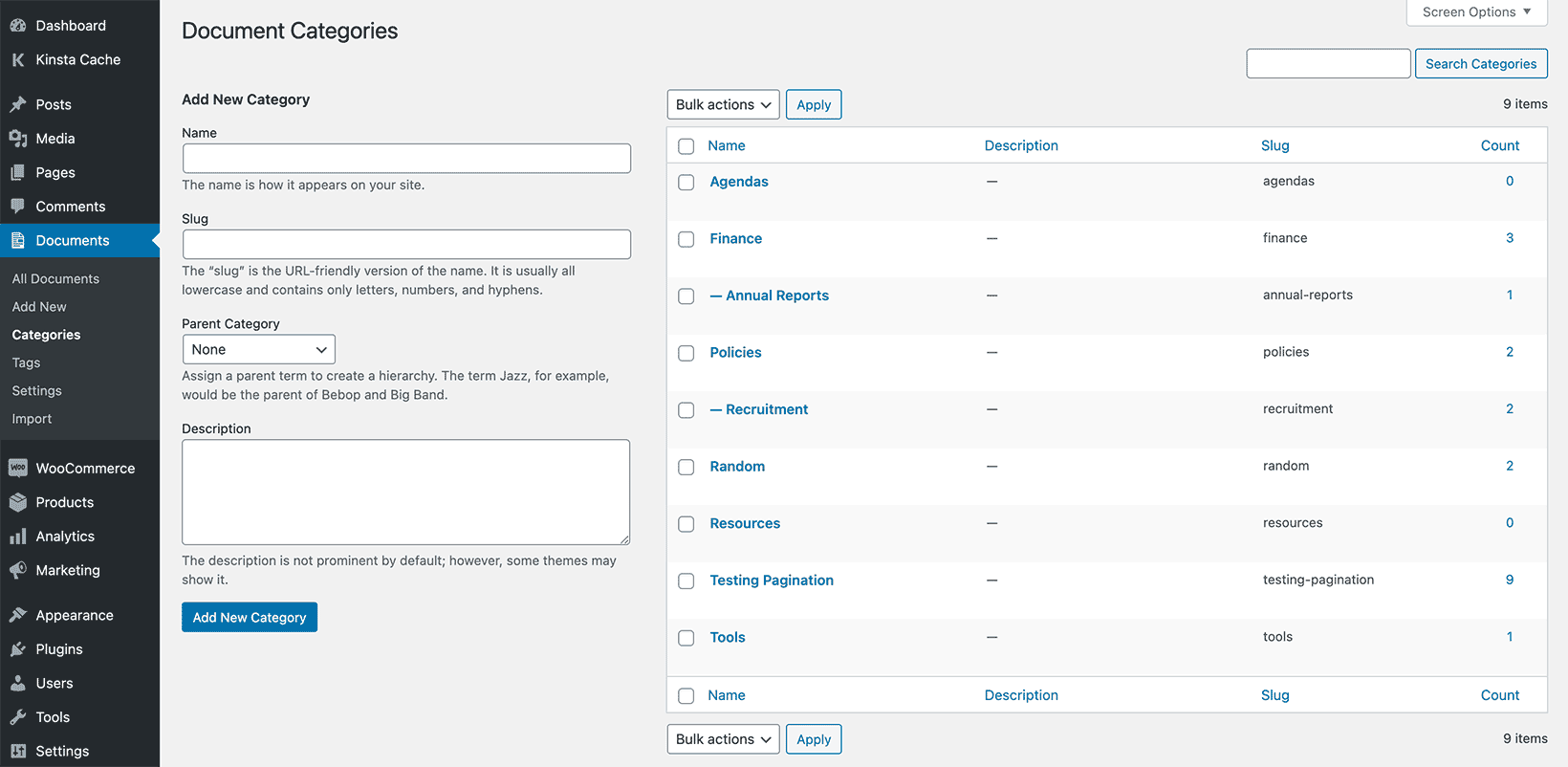Click the Appearance paintbrush icon

[x=18, y=615]
